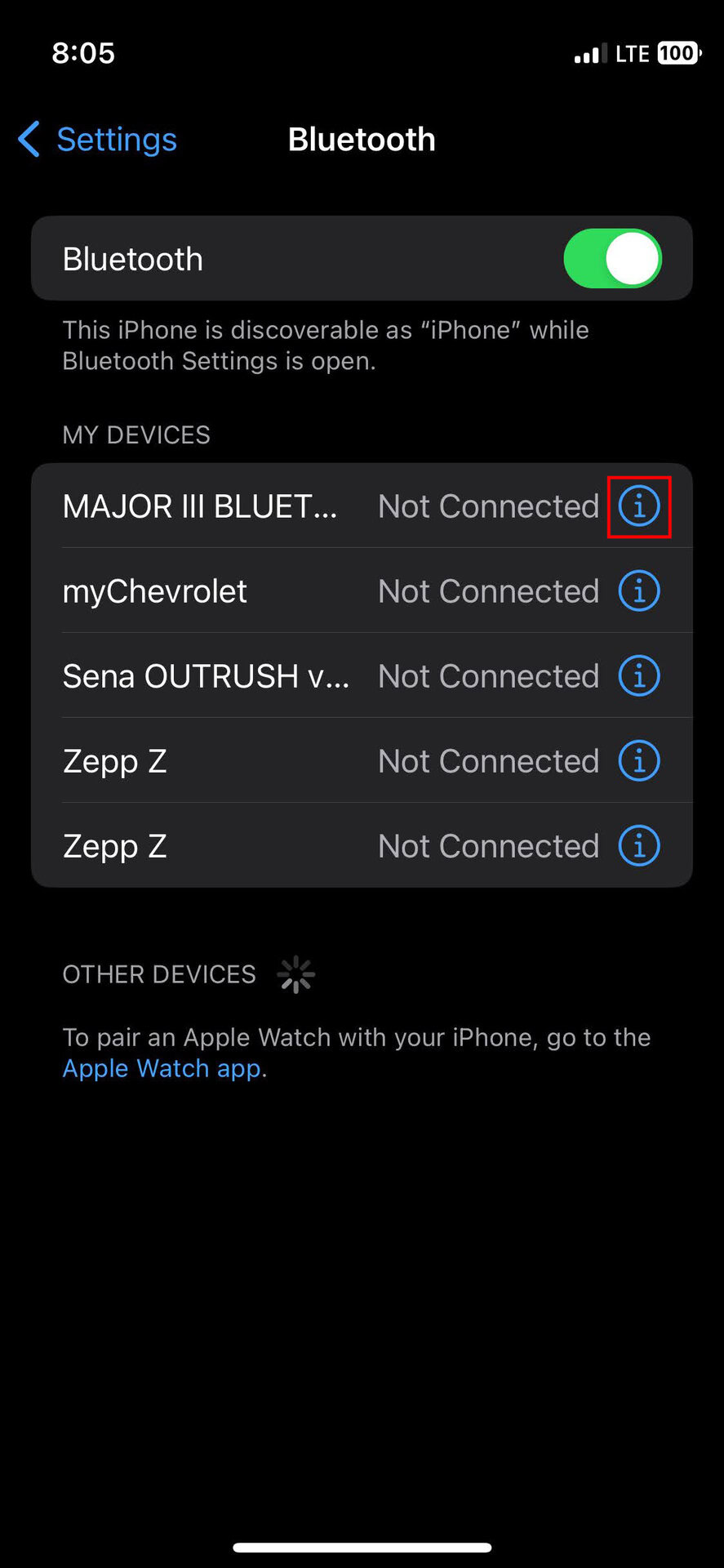The height and width of the screenshot is (1568, 724).
Task: Tap info icon for second Zepp Z
Action: [x=639, y=846]
